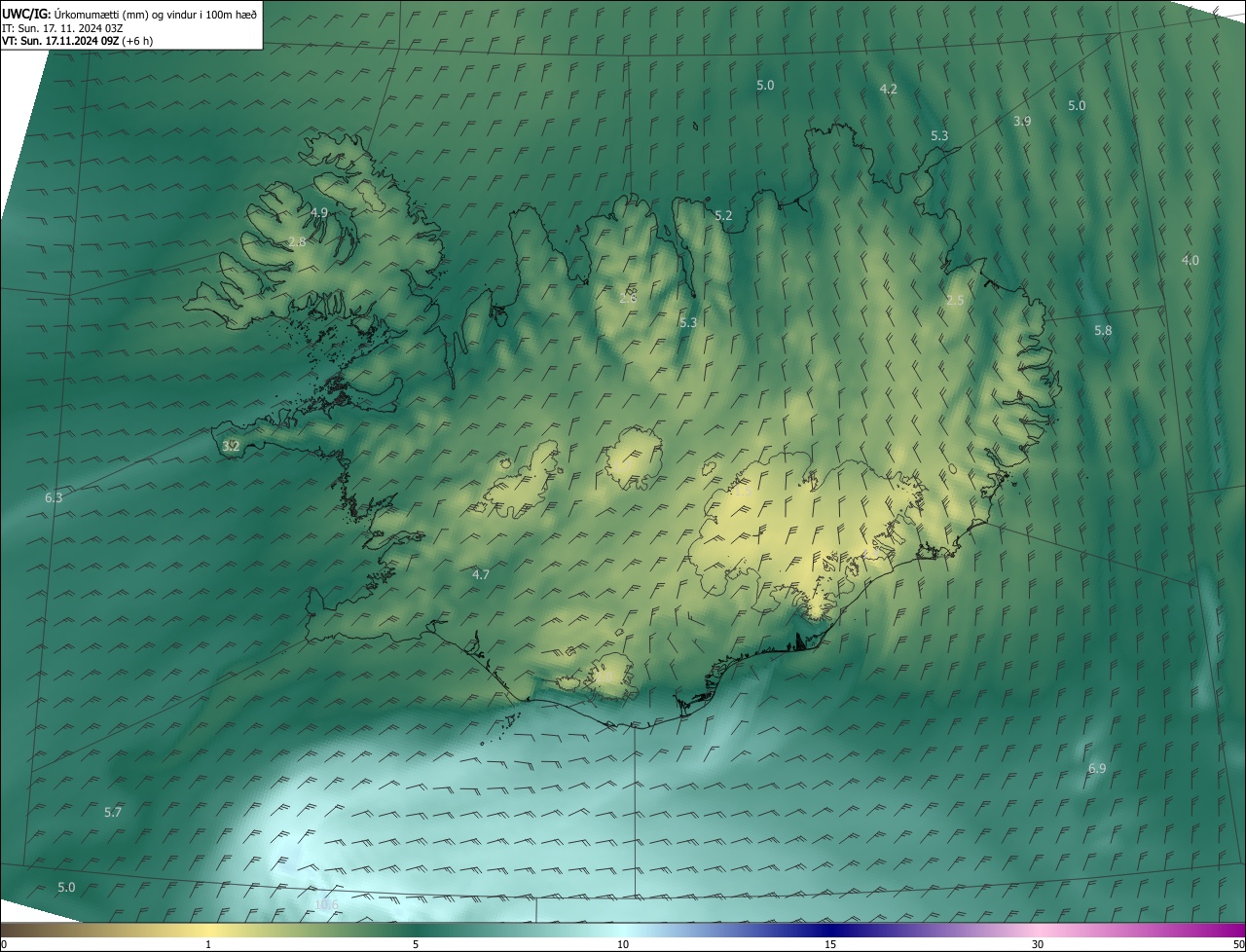Click the 4.7 value label
This screenshot has width=1246, height=952.
pyautogui.click(x=480, y=574)
